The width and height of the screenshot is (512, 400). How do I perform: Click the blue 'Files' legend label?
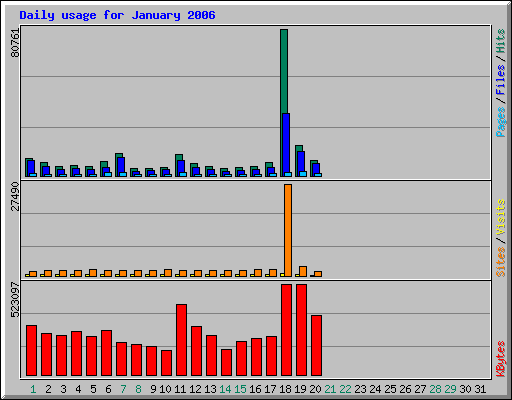(x=500, y=79)
